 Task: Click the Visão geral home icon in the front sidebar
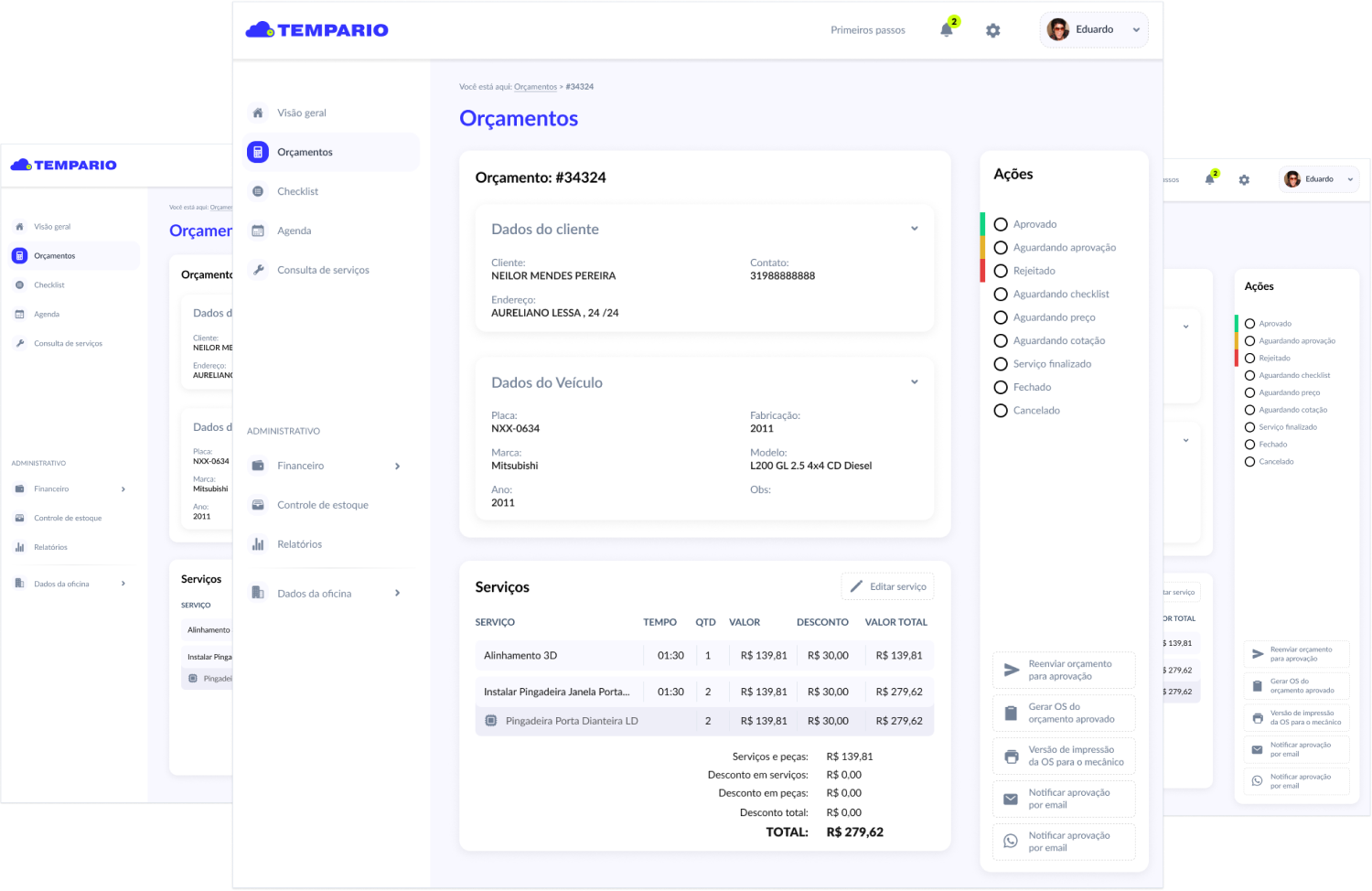[x=258, y=113]
